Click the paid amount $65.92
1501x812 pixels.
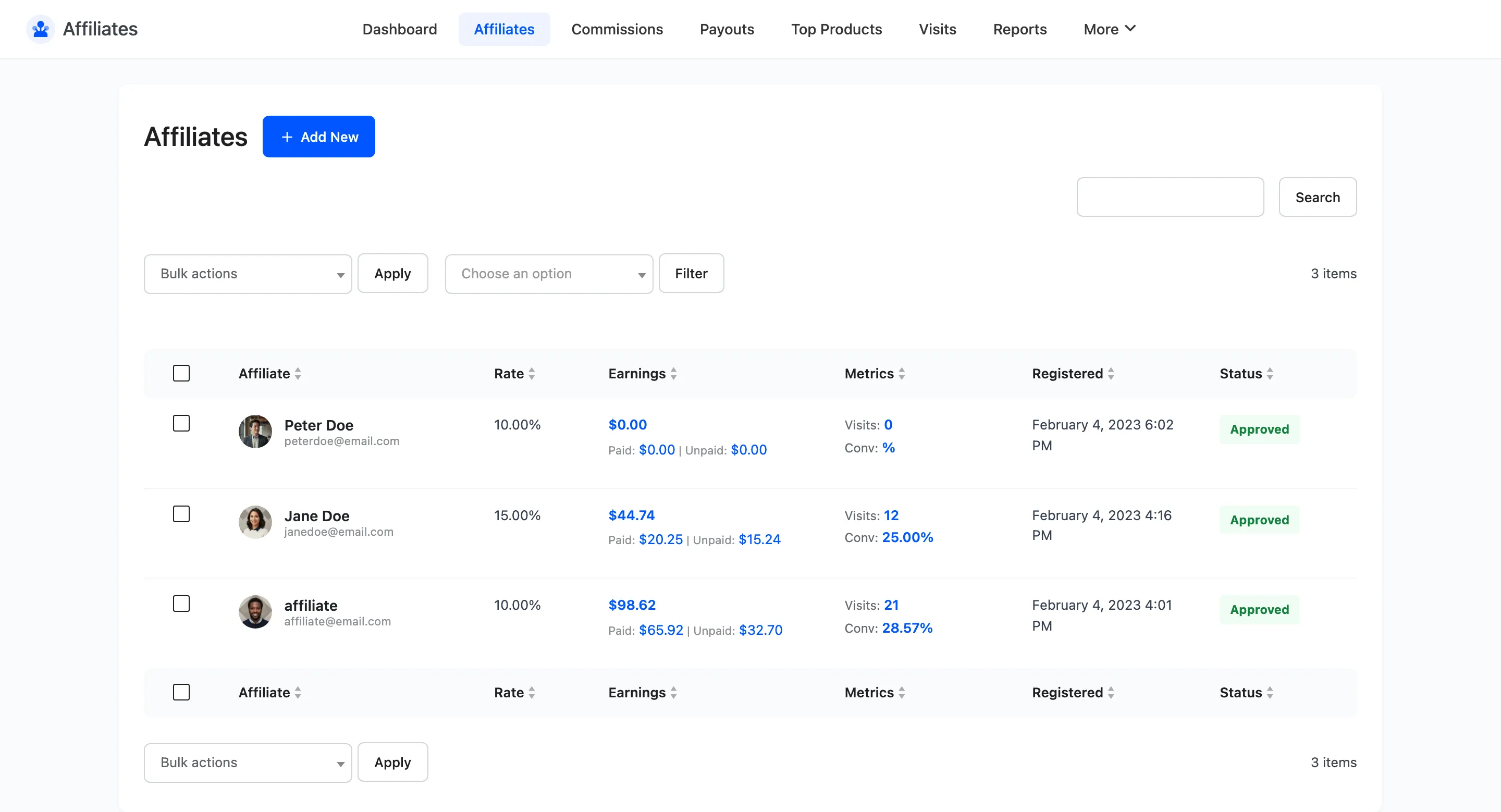661,630
